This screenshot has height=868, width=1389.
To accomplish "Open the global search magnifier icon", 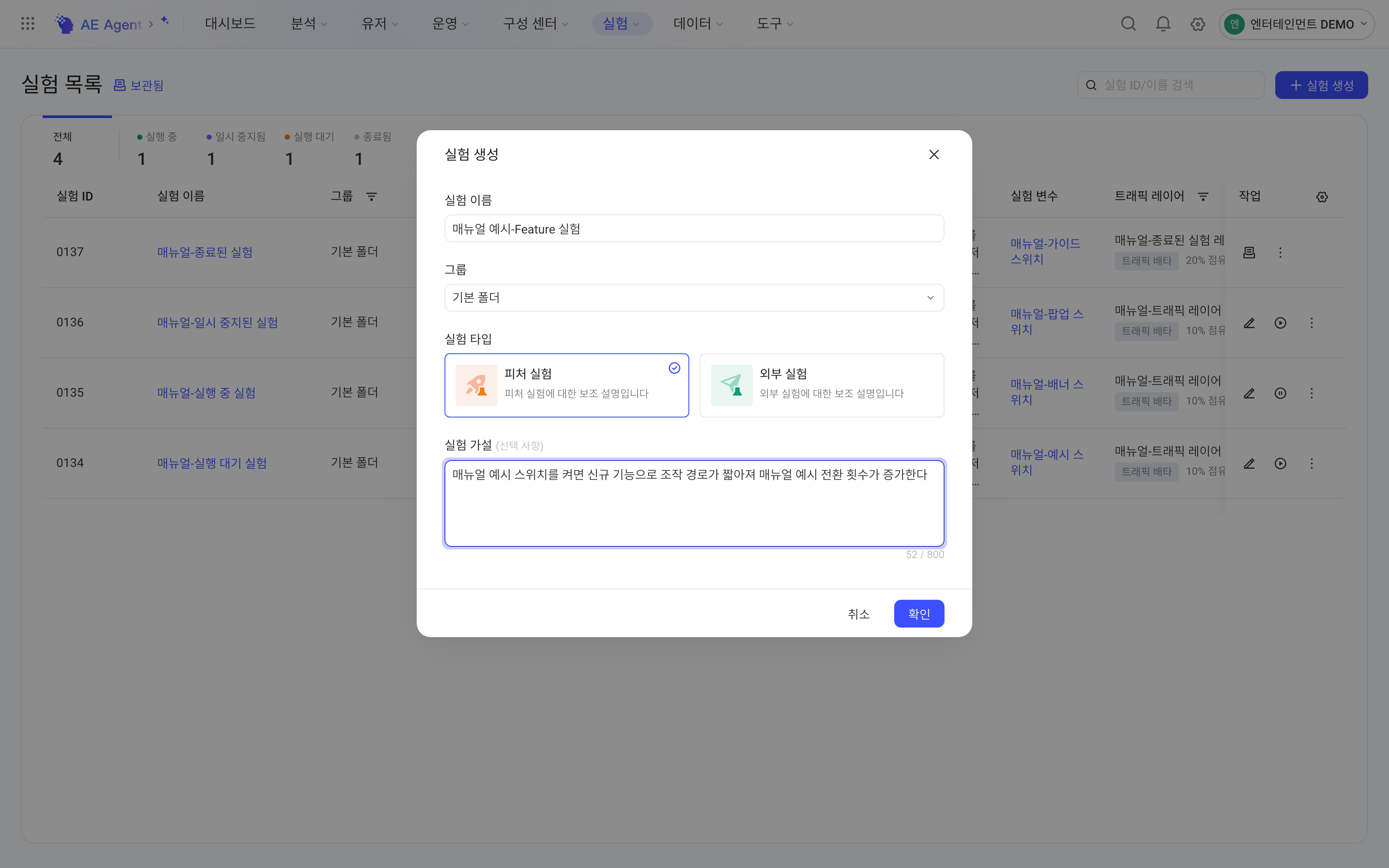I will (1129, 23).
